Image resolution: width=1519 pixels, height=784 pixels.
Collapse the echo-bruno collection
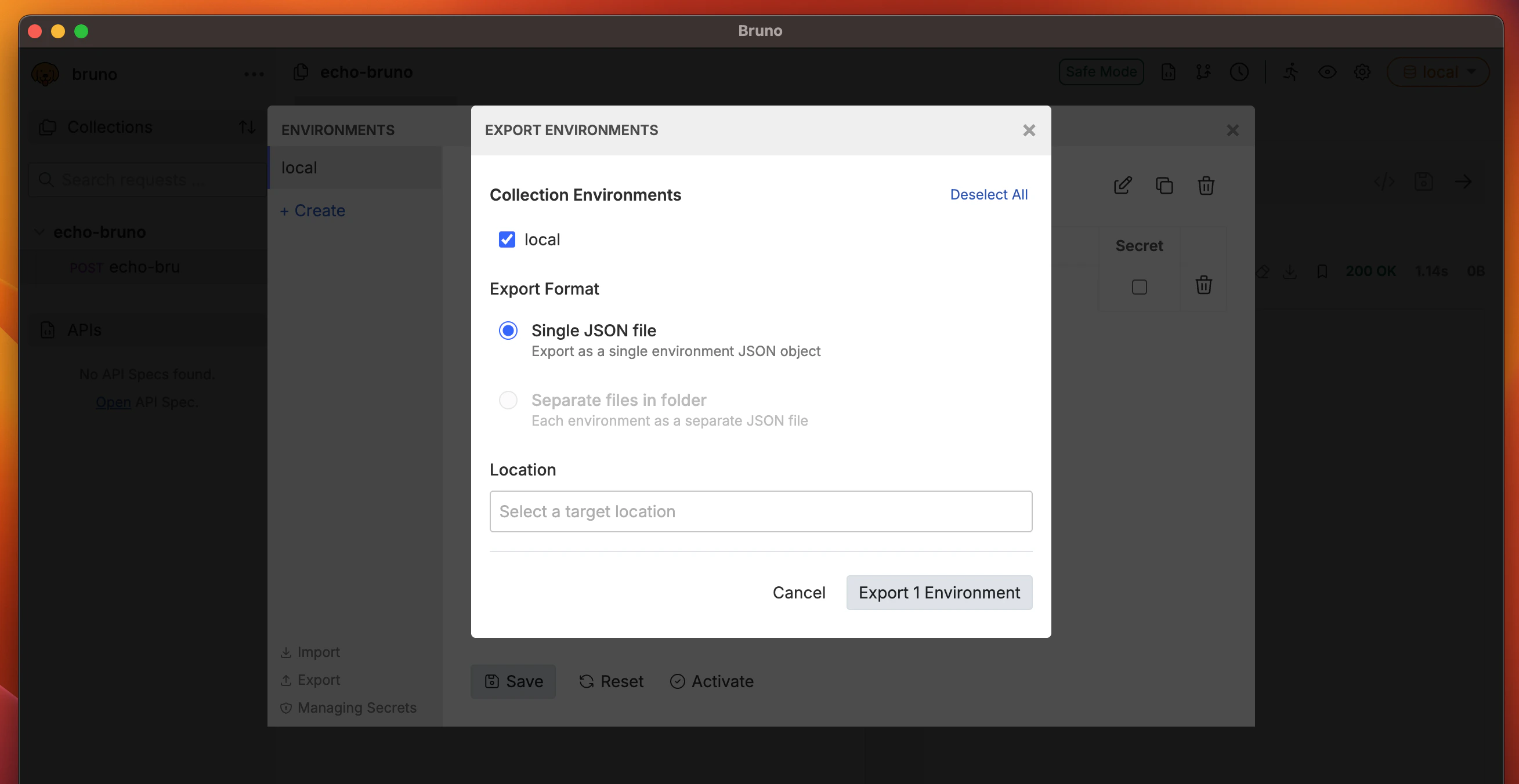click(39, 232)
